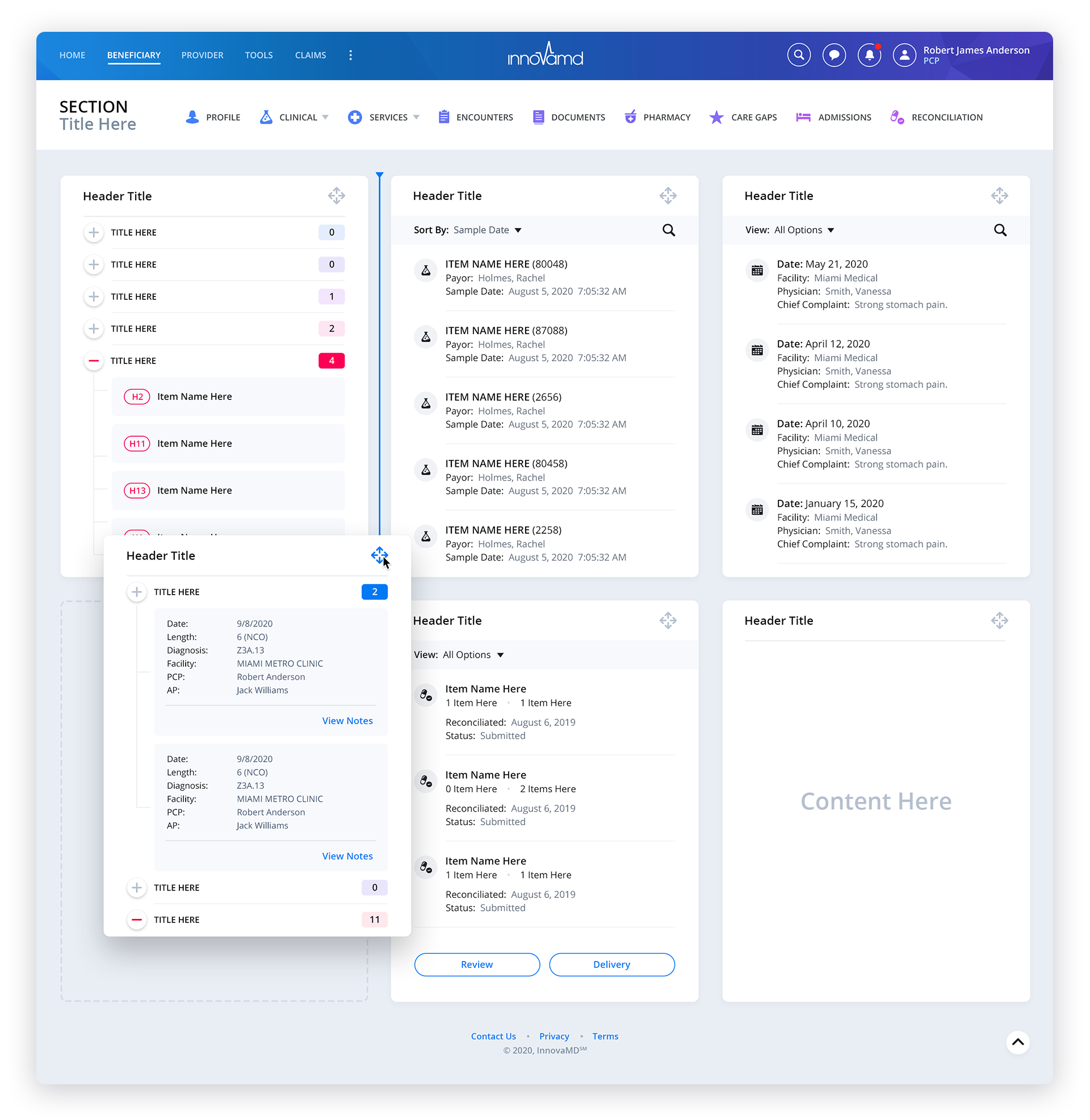
Task: Click the search icon beside Sort By
Action: pos(668,230)
